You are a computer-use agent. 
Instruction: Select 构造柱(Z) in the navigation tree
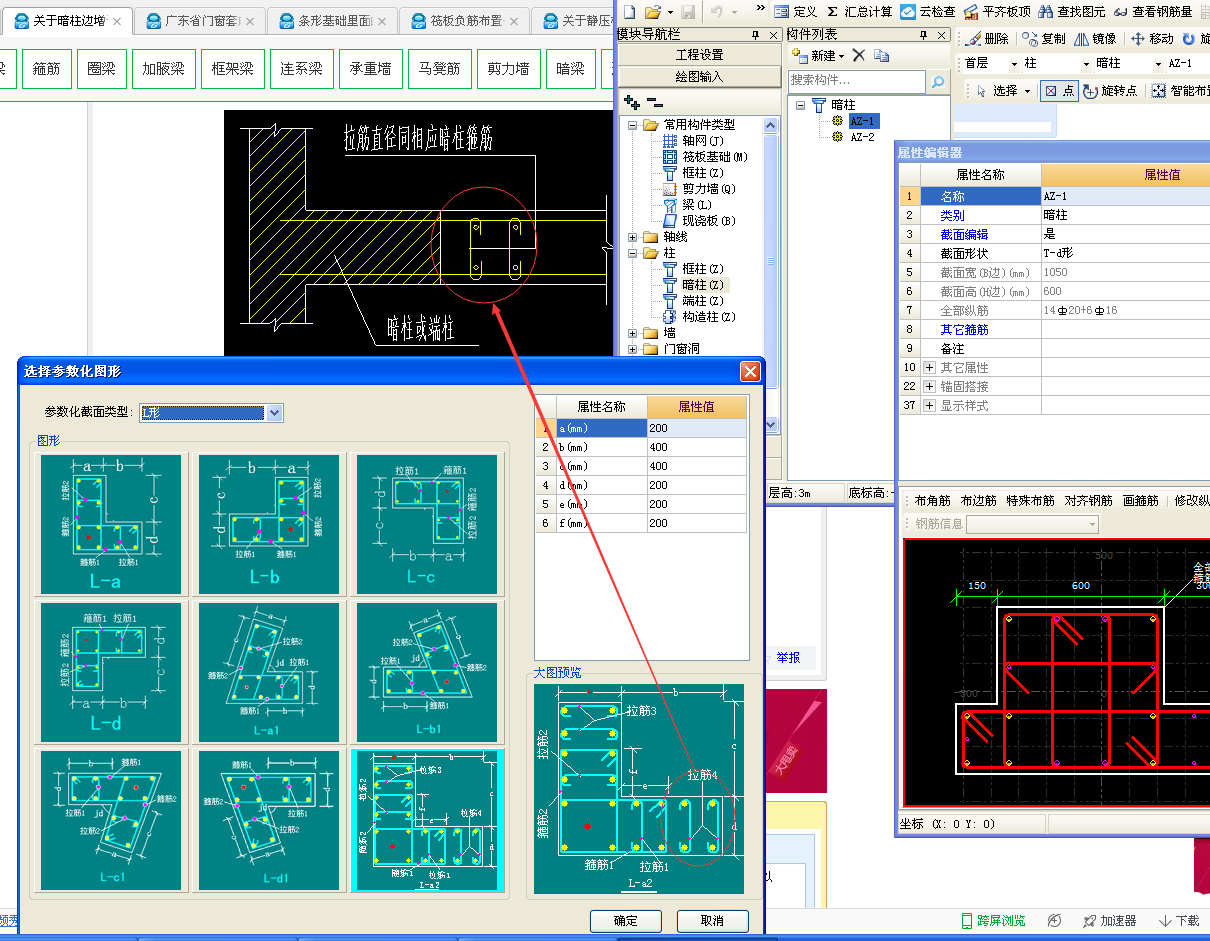pyautogui.click(x=699, y=317)
